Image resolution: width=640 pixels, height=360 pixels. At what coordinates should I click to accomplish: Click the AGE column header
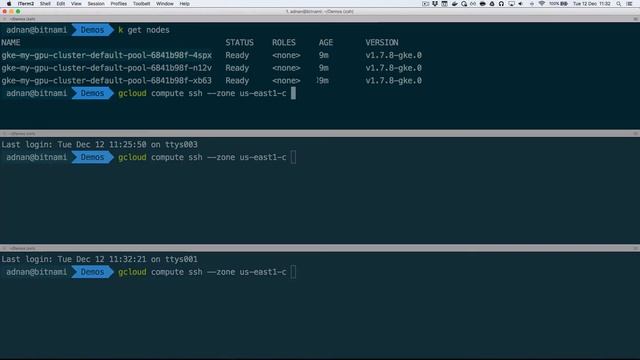326,42
